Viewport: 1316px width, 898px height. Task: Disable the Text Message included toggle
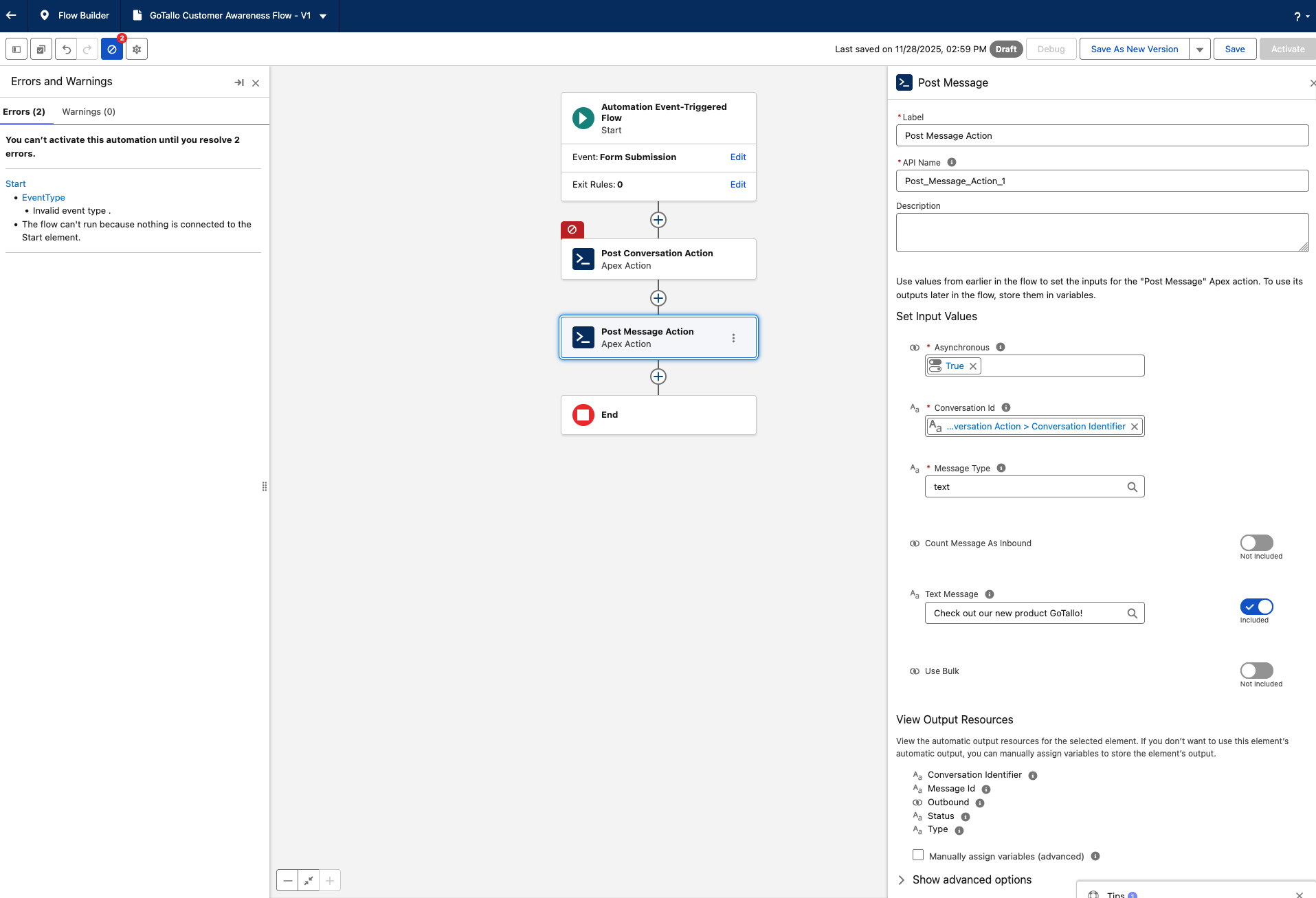click(x=1256, y=607)
